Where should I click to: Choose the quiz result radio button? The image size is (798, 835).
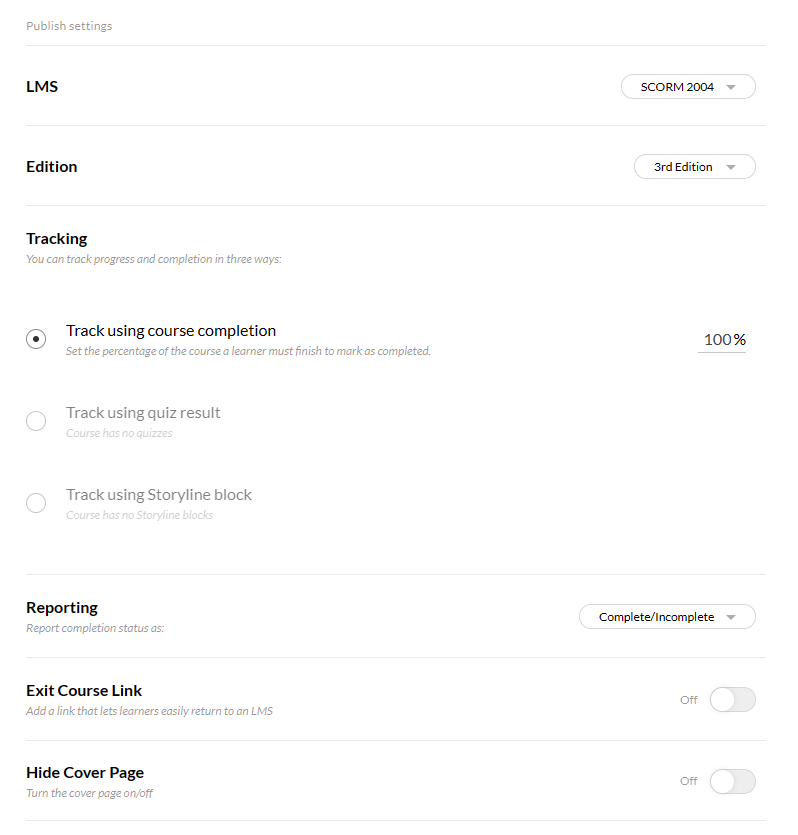tap(36, 421)
